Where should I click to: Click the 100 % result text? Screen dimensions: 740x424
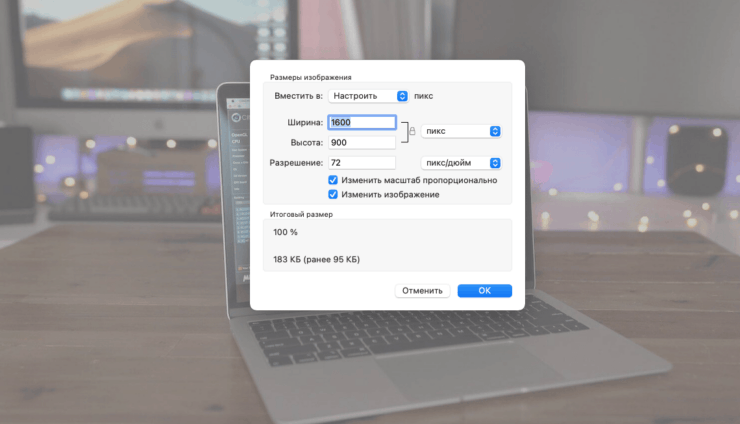[x=286, y=232]
